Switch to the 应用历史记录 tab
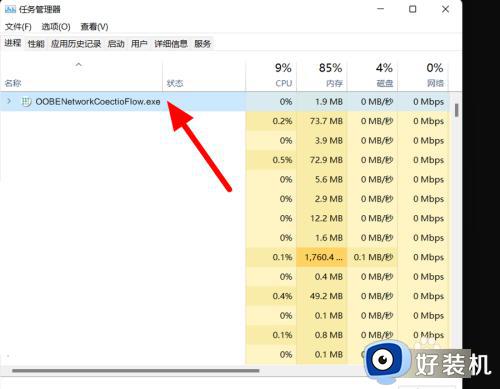 point(76,44)
